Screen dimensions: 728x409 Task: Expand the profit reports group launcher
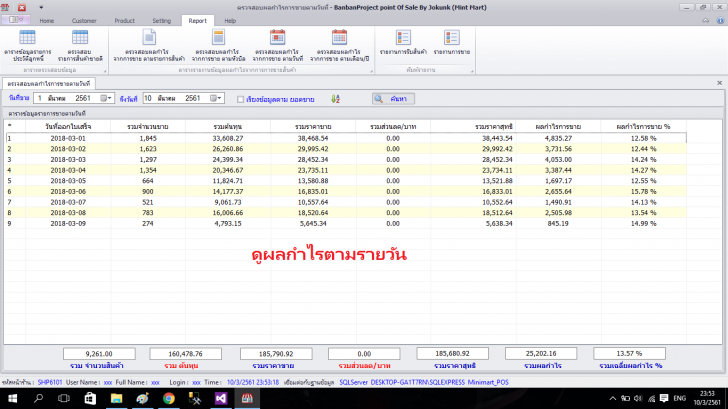click(371, 71)
